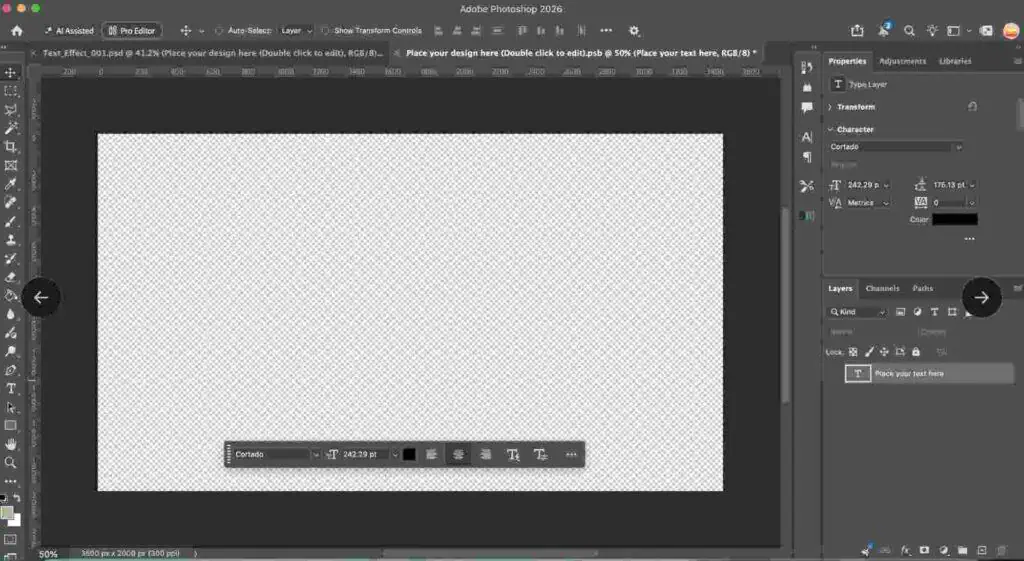
Task: Add a layer mask from Layers footer
Action: click(924, 551)
